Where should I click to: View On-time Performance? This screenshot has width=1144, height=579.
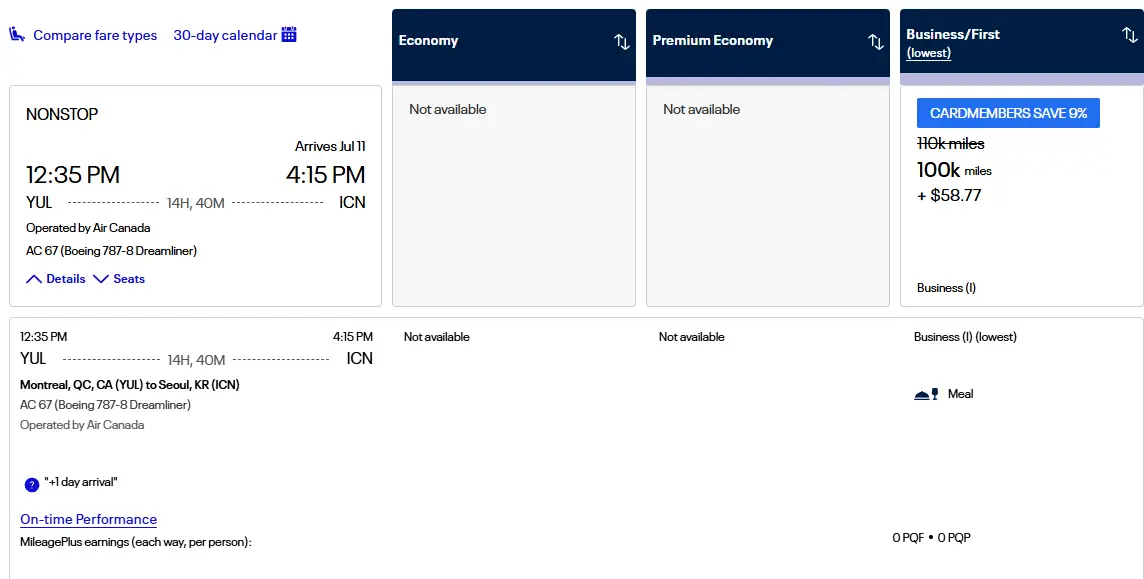[x=88, y=519]
